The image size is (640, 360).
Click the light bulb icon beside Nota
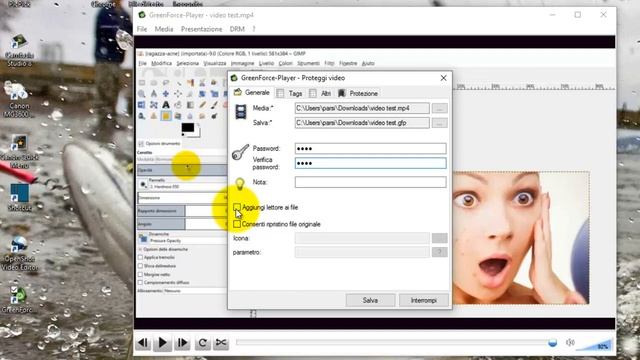click(240, 184)
